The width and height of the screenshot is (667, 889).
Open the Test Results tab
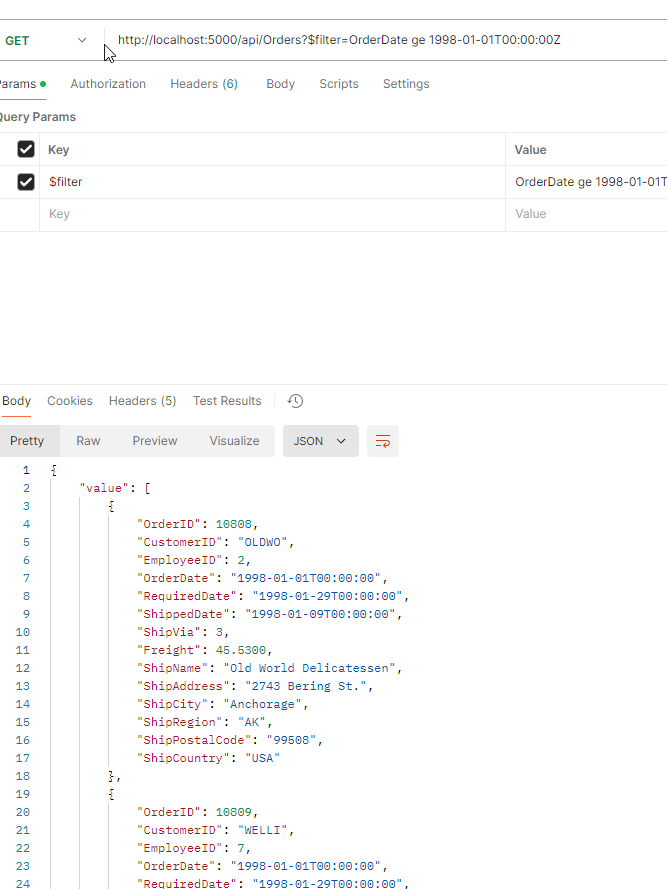click(x=227, y=401)
